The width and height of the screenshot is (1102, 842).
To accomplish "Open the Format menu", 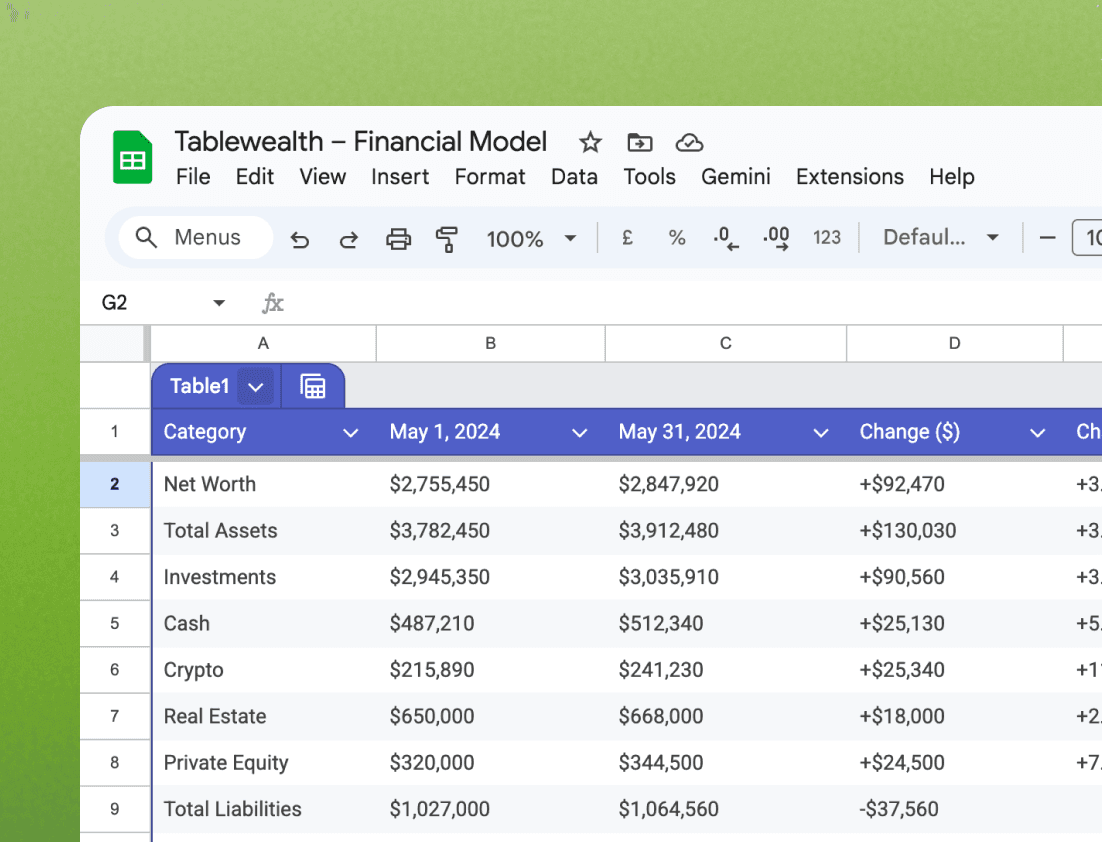I will pos(490,176).
